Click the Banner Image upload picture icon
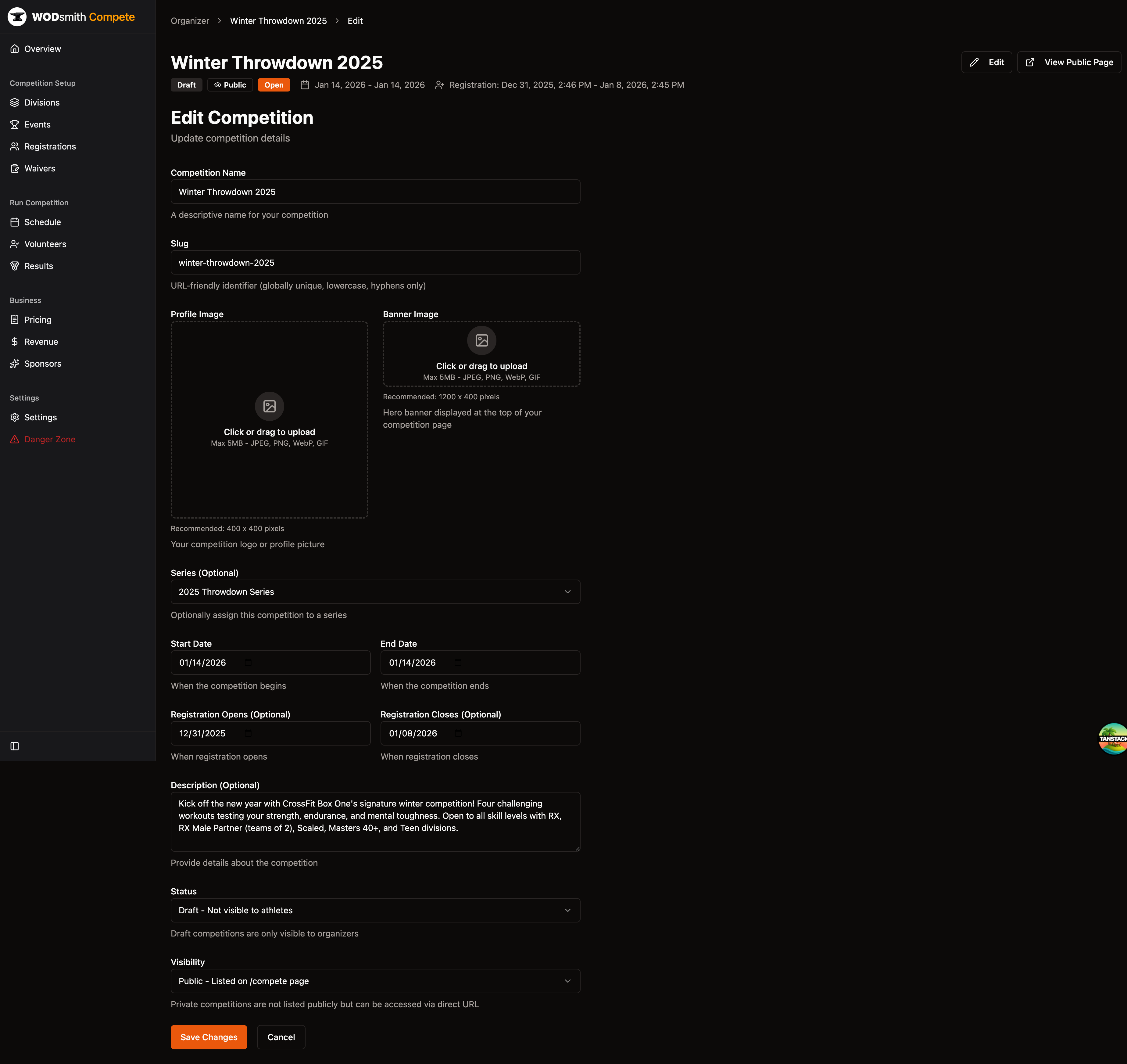 coord(481,340)
